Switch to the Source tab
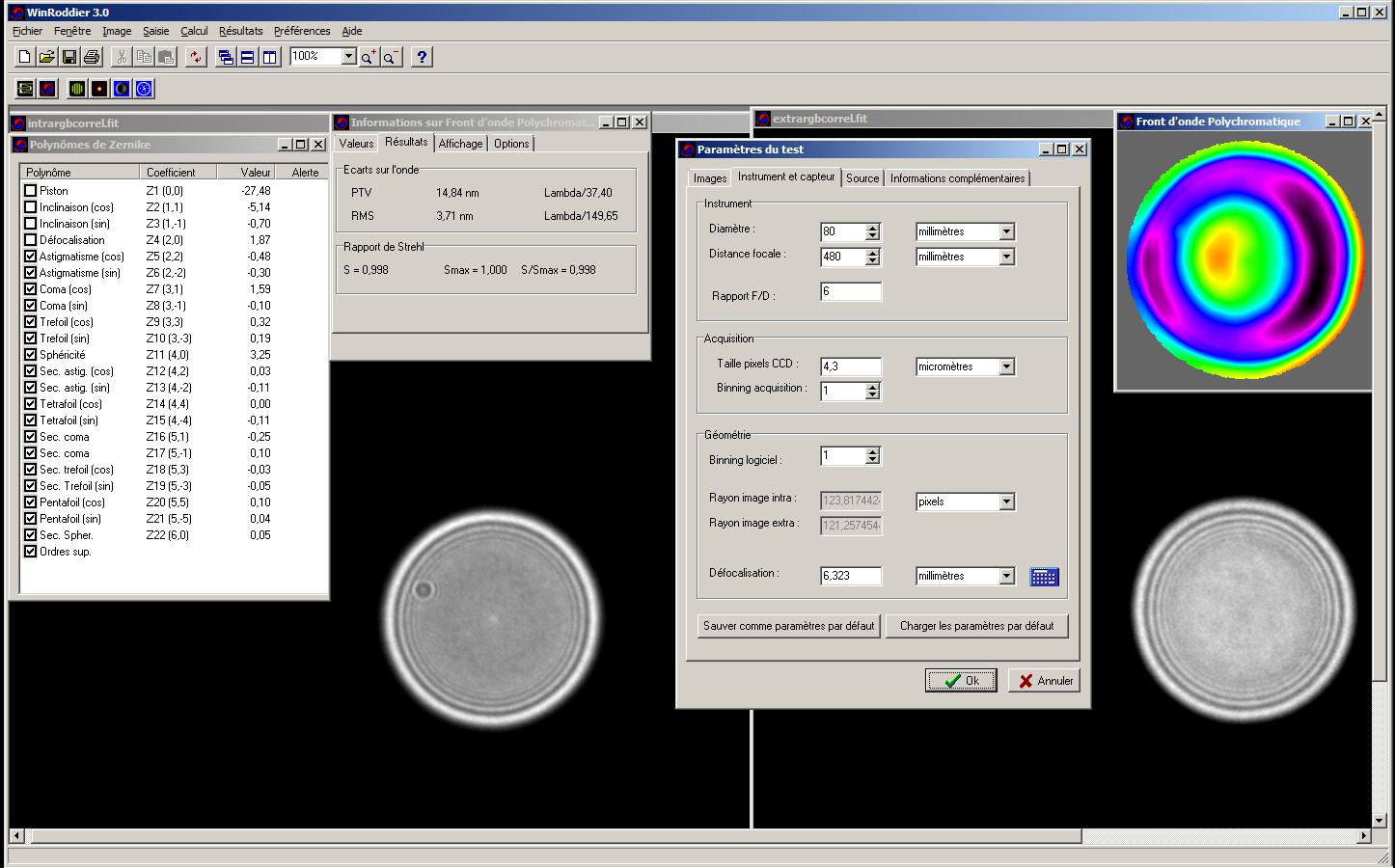The width and height of the screenshot is (1395, 868). coord(862,178)
